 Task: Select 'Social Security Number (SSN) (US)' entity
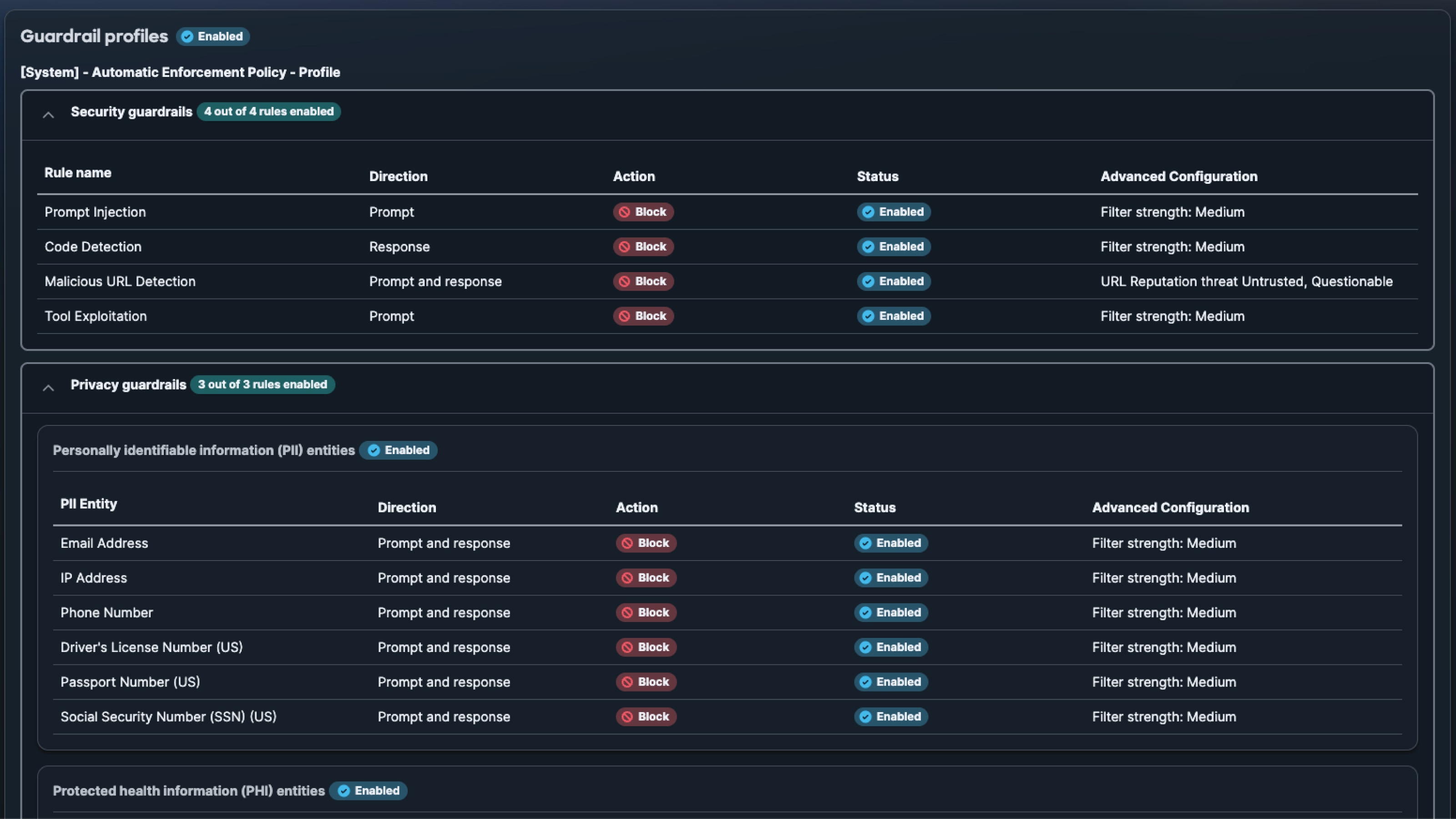point(168,717)
